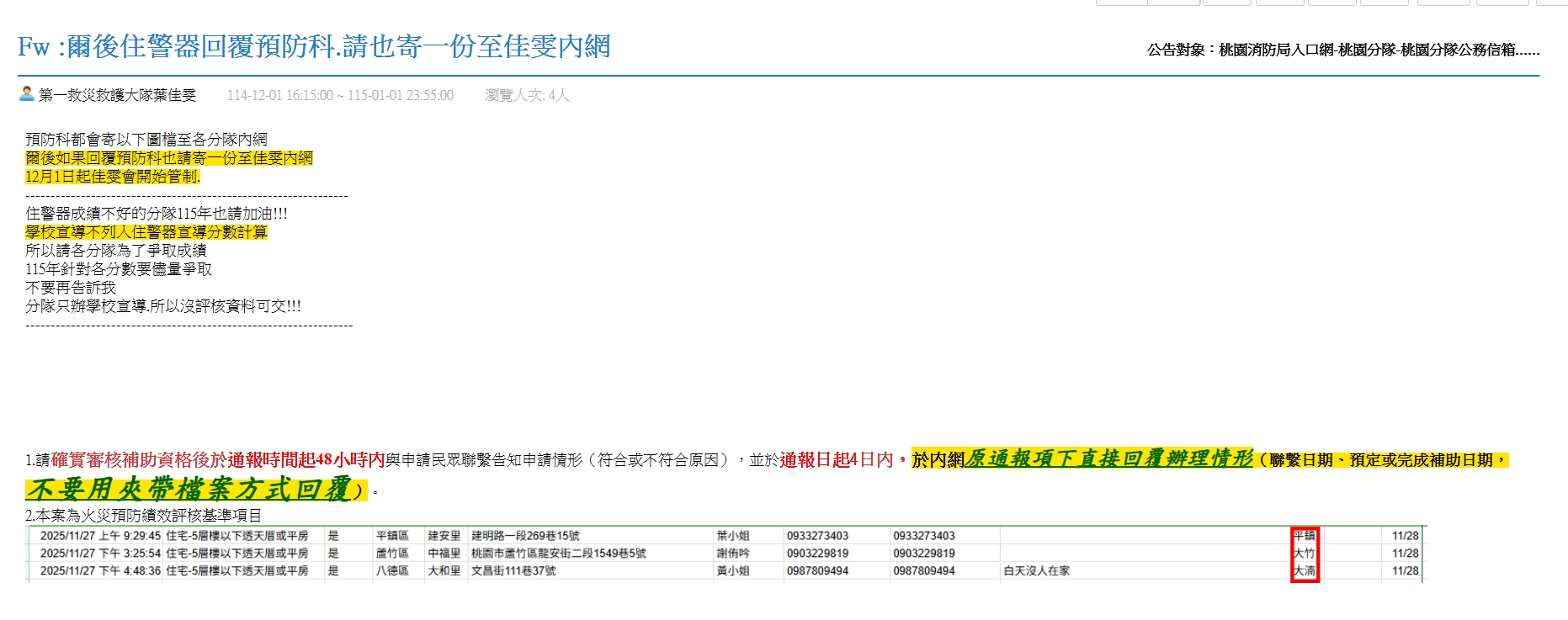Click the red-boxed 大竹 cell in table

1304,554
